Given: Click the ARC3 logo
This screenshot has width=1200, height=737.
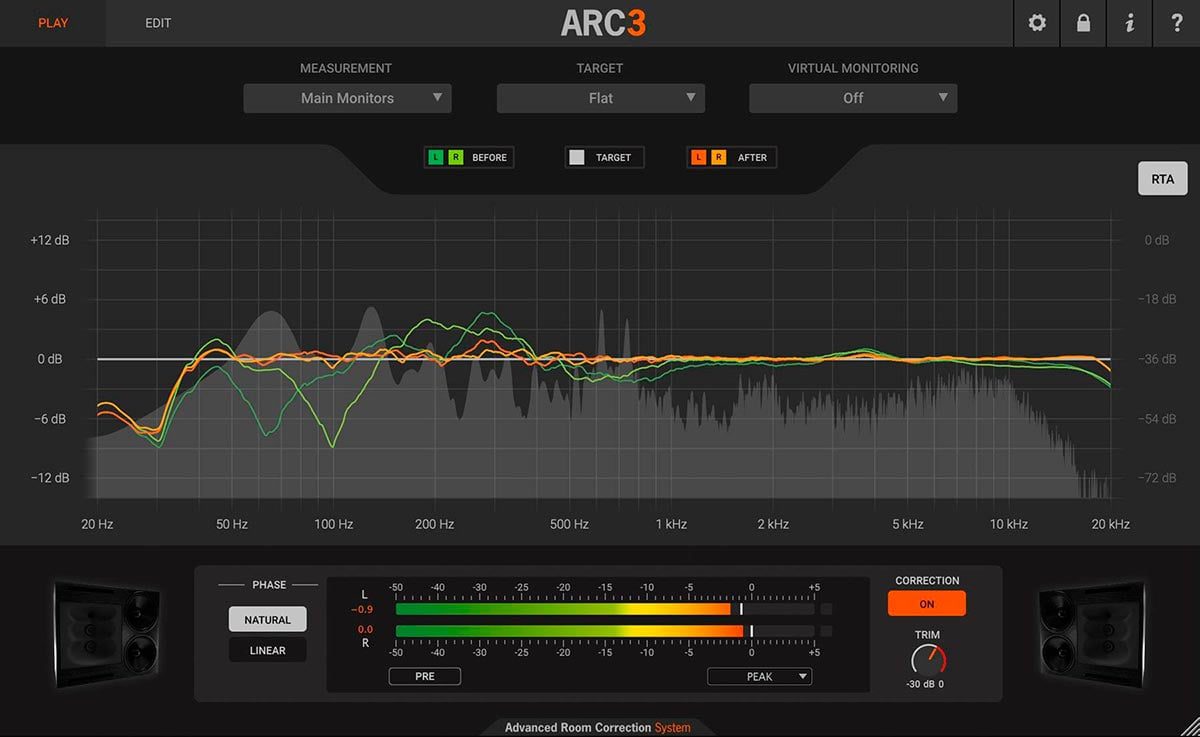Looking at the screenshot, I should pos(603,23).
